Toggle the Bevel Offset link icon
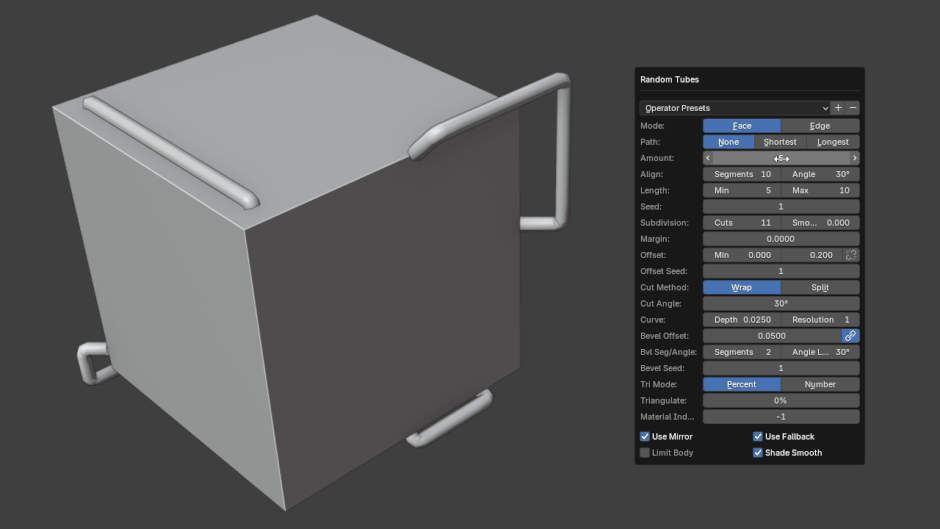 (x=851, y=336)
